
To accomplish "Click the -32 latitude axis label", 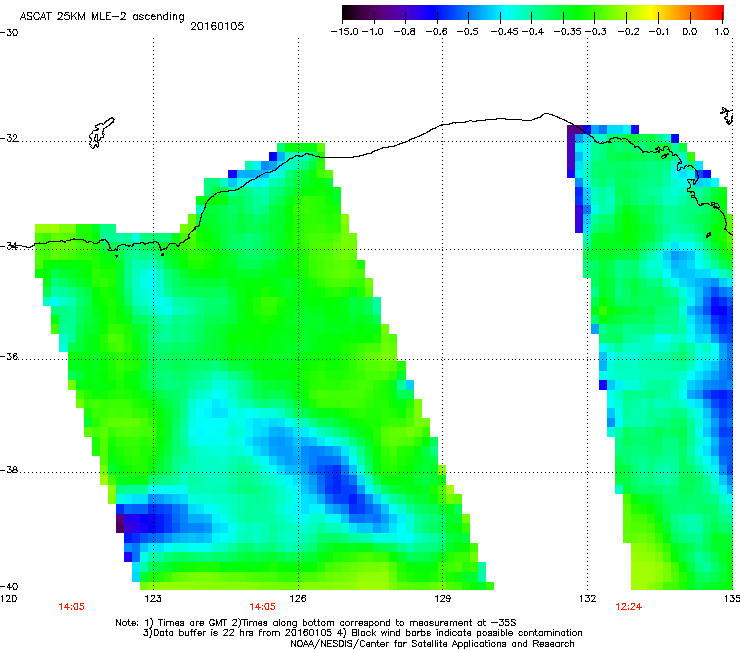I will [9, 138].
